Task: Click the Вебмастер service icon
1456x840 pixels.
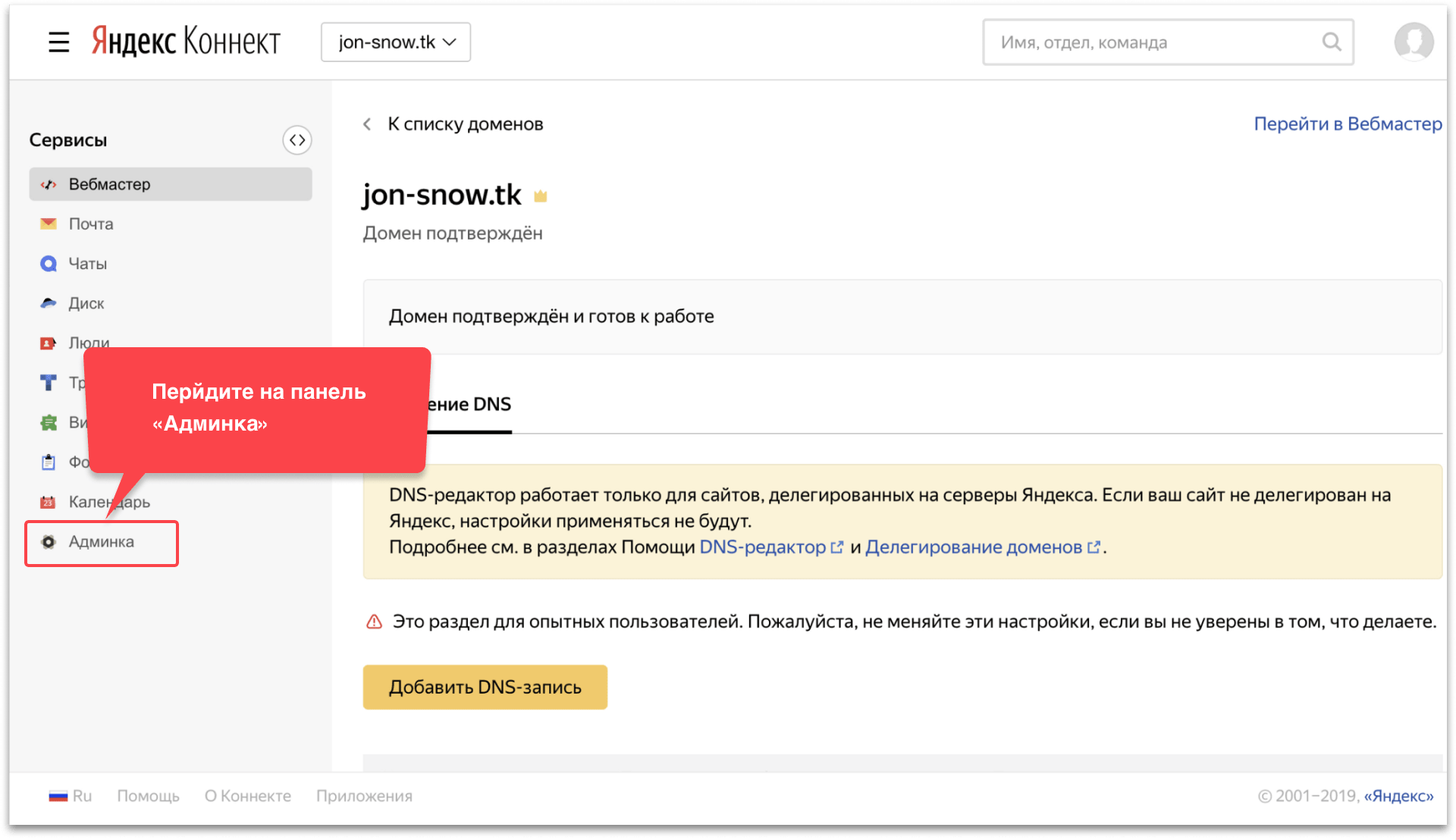Action: click(49, 184)
